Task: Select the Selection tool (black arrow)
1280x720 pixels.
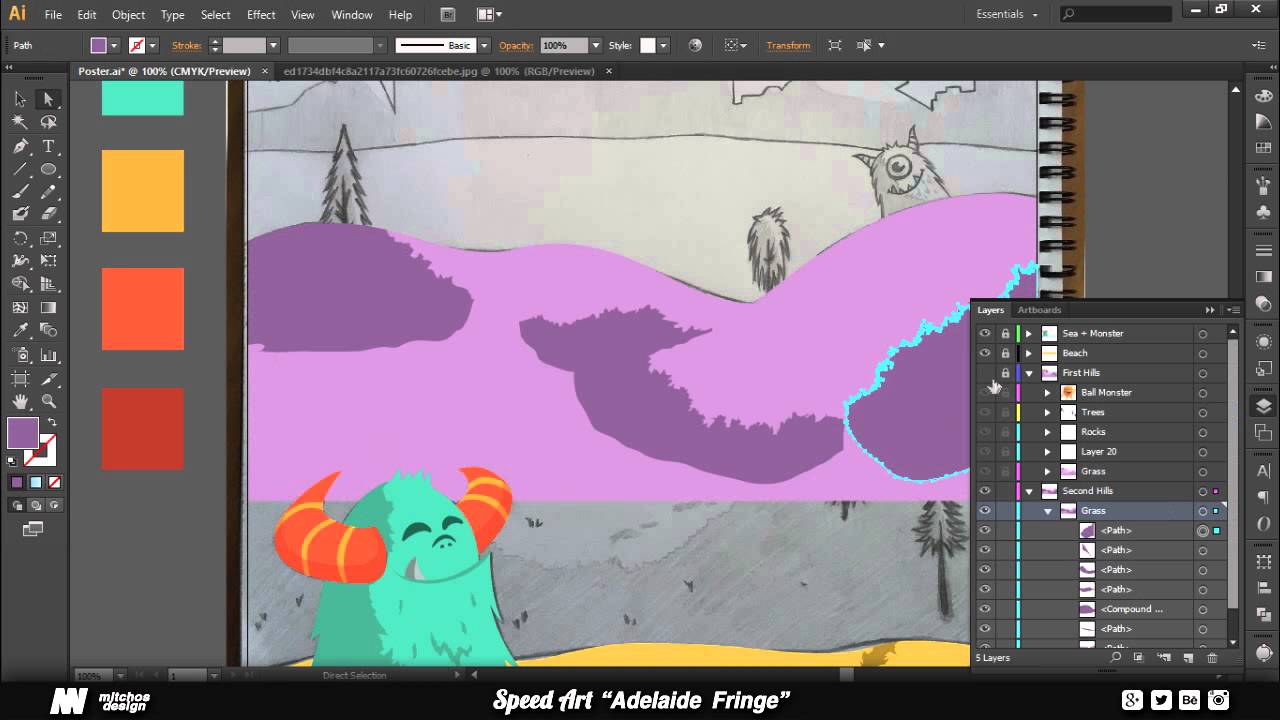Action: 20,99
